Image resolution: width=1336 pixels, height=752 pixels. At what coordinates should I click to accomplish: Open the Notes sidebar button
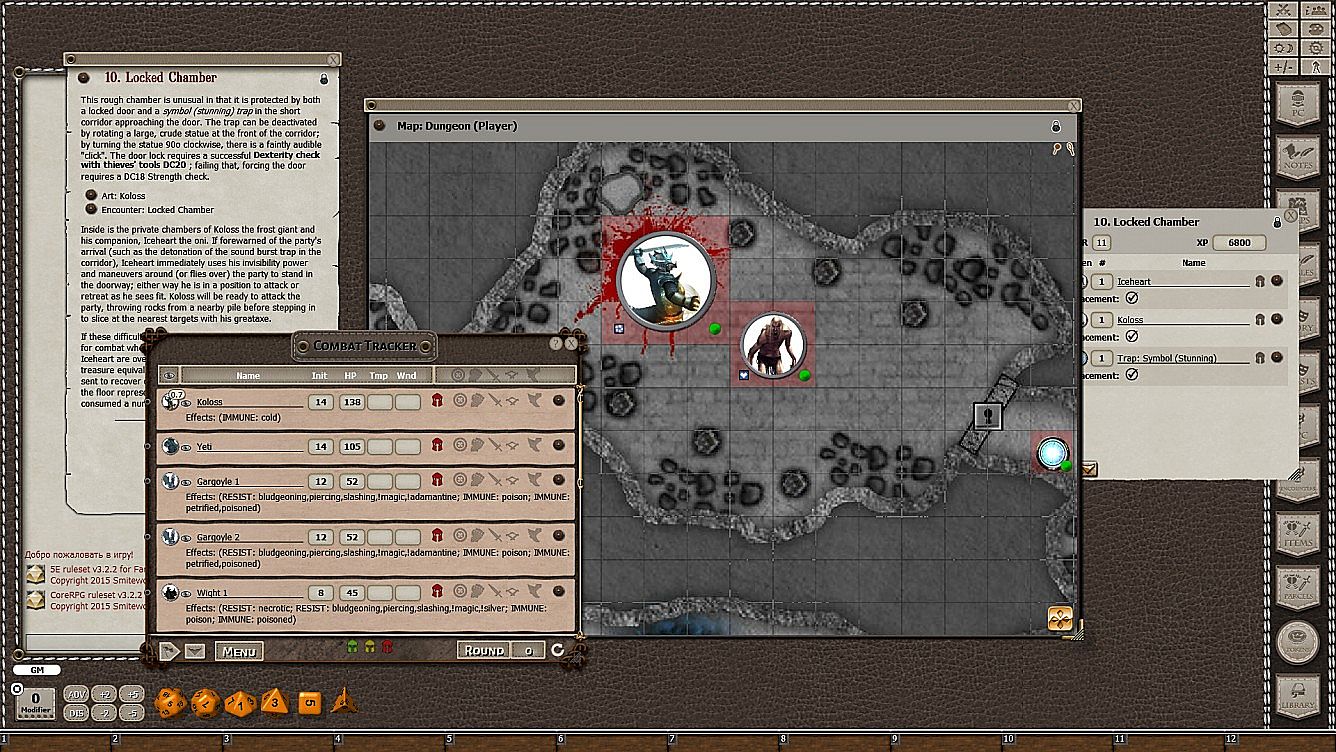(1297, 157)
